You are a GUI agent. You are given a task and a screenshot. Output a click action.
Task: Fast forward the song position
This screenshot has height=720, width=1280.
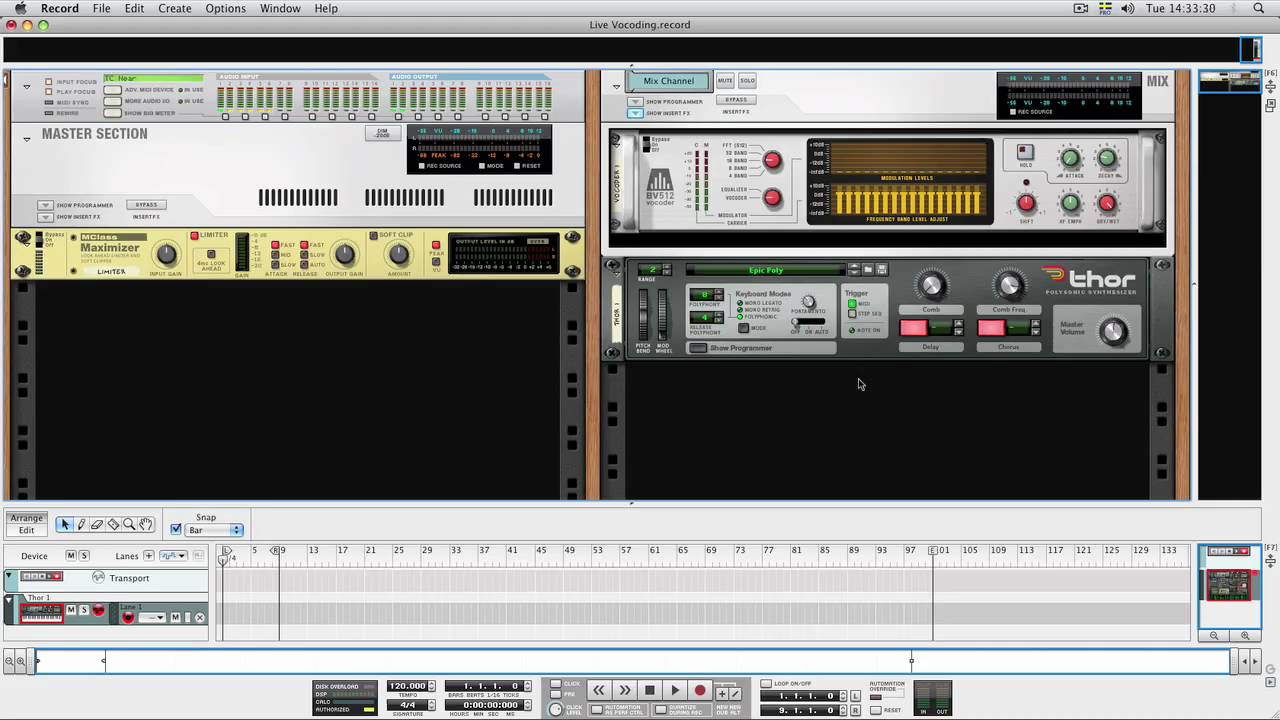click(624, 690)
